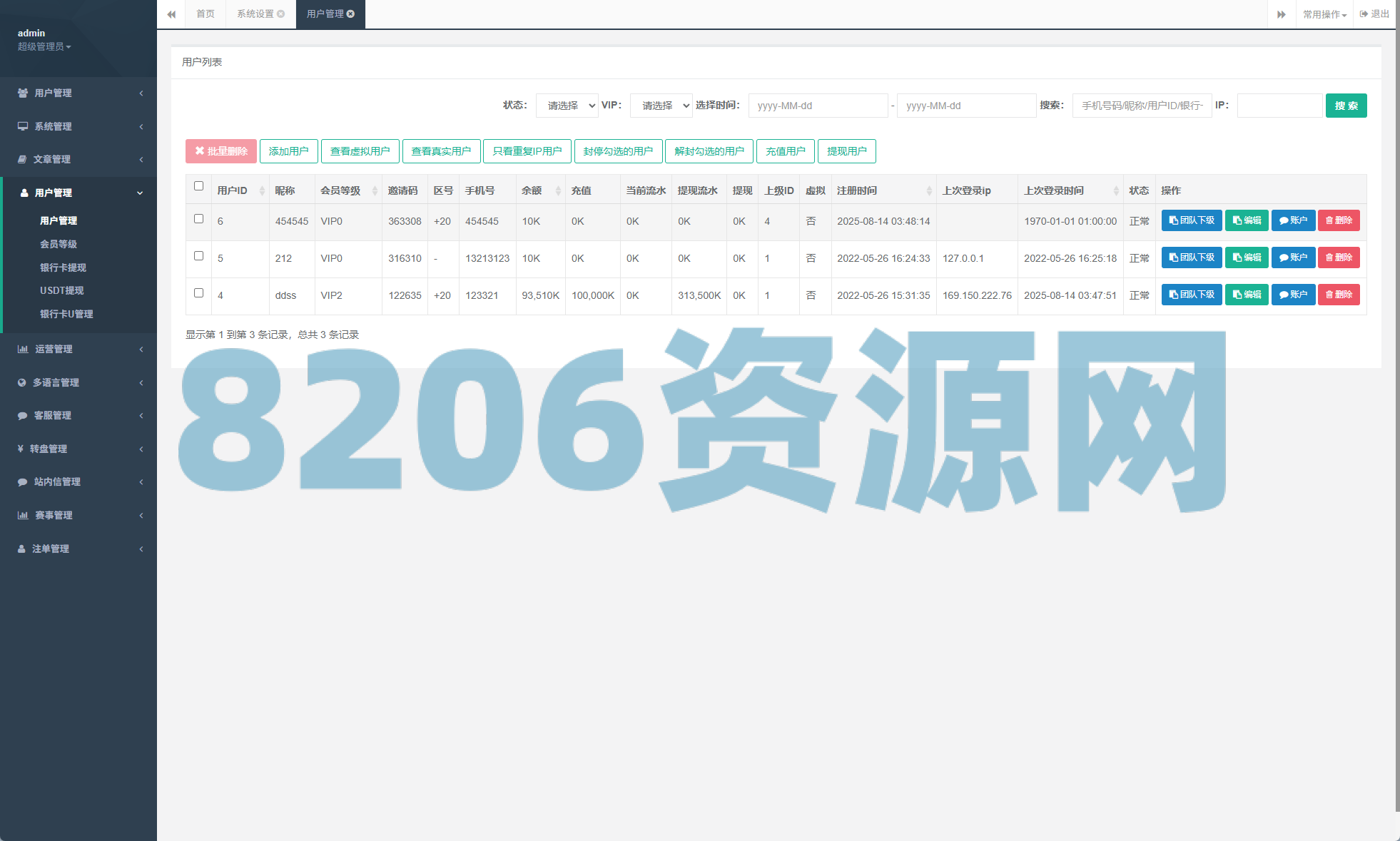Click the start date yyyy-MM-dd field
1400x841 pixels.
click(x=818, y=106)
